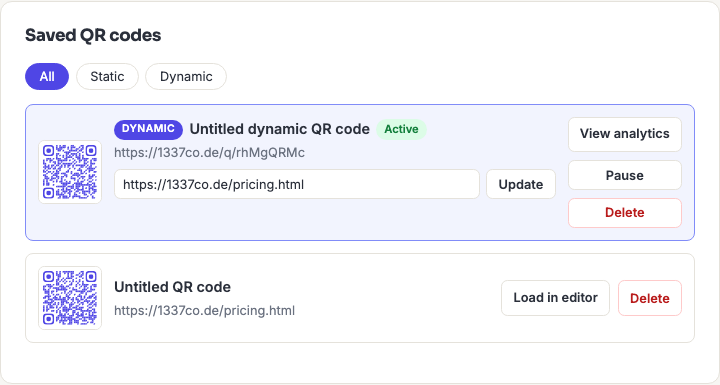This screenshot has width=720, height=385.
Task: Switch to the Dynamic filter
Action: (186, 76)
